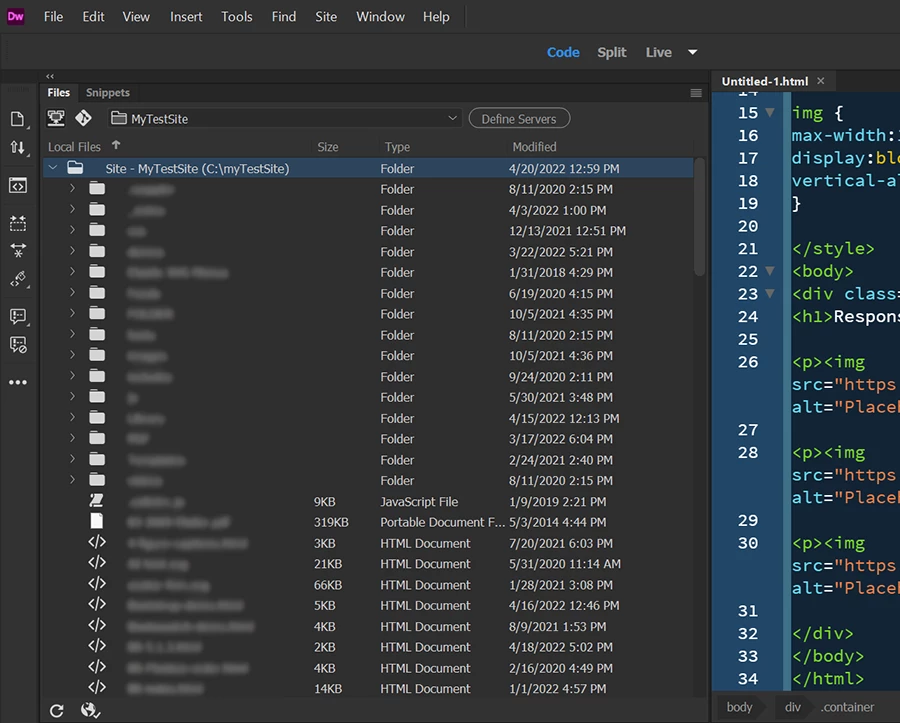This screenshot has height=723, width=900.
Task: Expand the folder modified 4/3/2022 1:00 PM
Action: (x=72, y=209)
